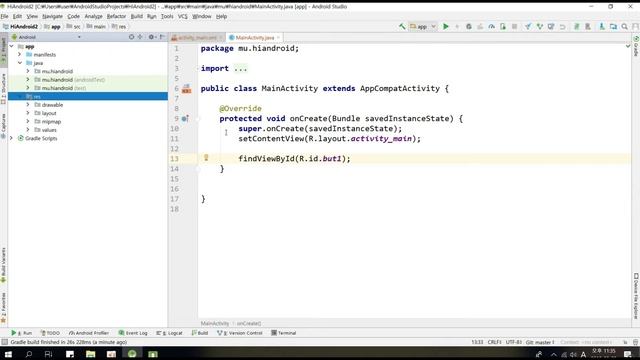The width and height of the screenshot is (640, 360).
Task: Collapse the java folder
Action: click(x=20, y=63)
